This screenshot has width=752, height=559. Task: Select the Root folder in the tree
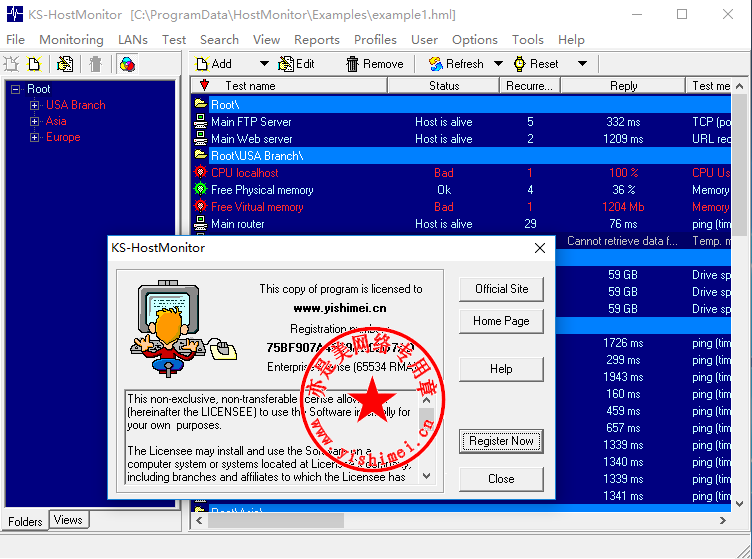38,89
